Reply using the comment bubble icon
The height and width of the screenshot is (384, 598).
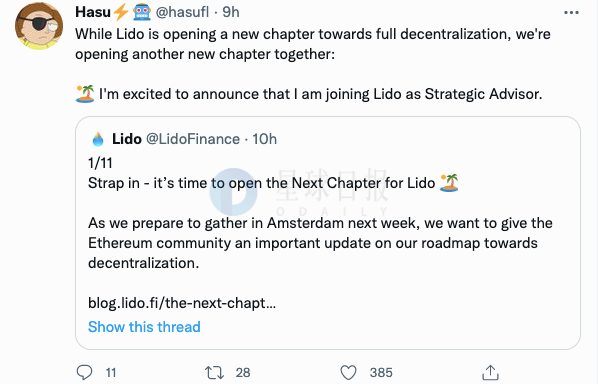(x=84, y=372)
